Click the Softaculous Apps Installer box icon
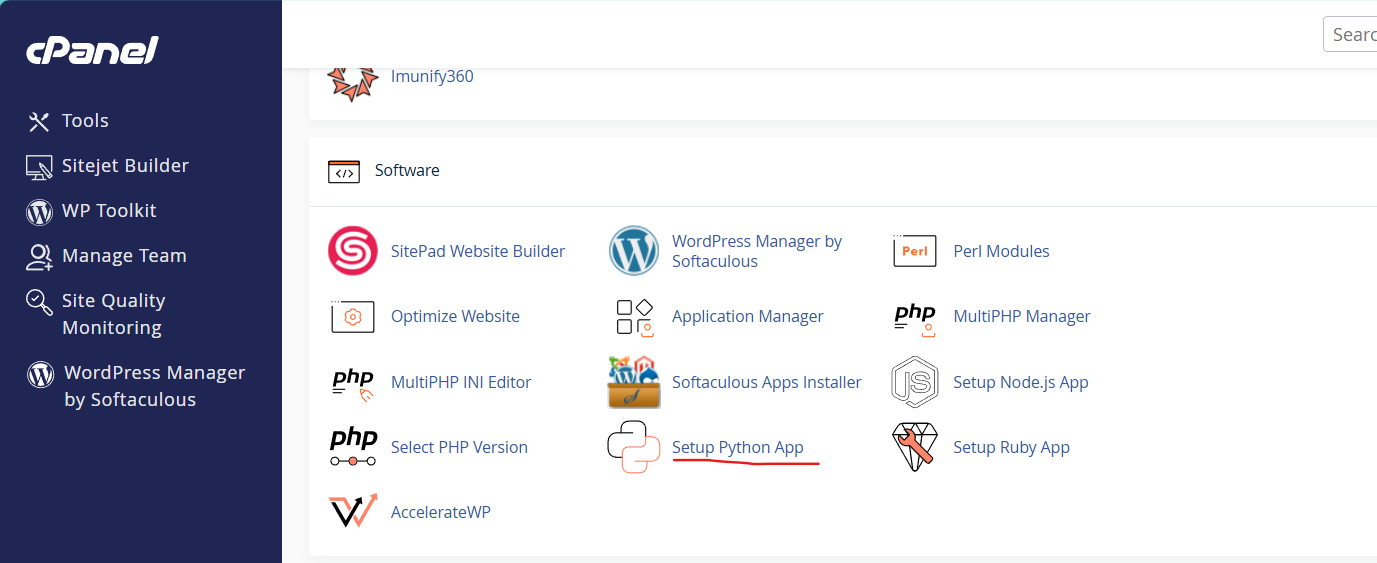1377x563 pixels. (634, 382)
